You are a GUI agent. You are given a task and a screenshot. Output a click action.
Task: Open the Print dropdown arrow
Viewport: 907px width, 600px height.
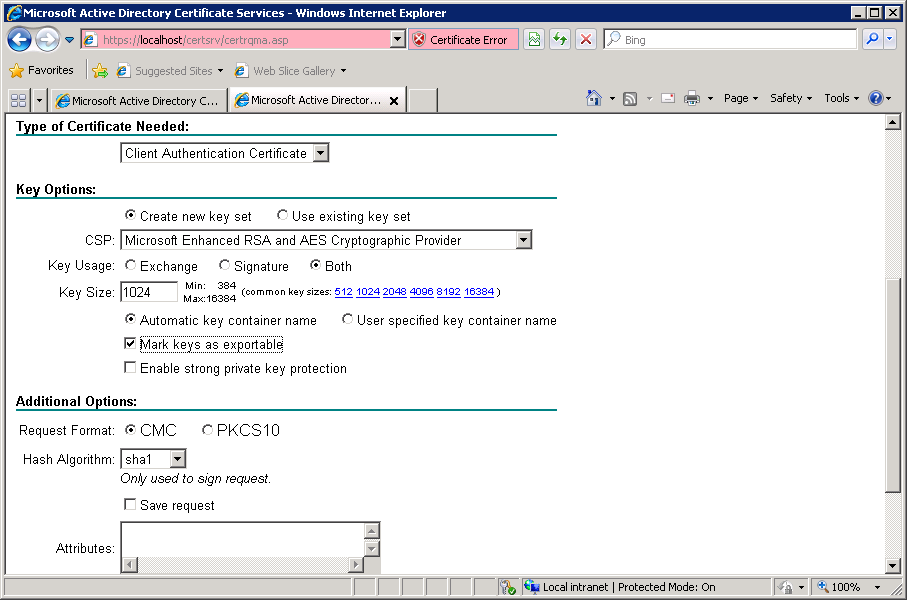pyautogui.click(x=710, y=99)
